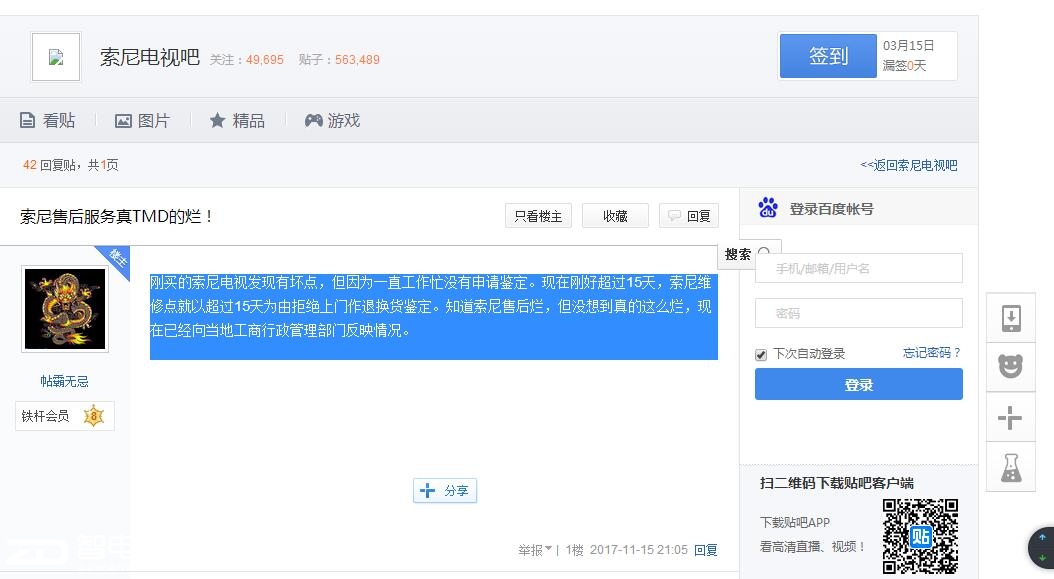Screen dimensions: 1054x579
Task: Open the 举报 report dropdown
Action: click(x=535, y=550)
